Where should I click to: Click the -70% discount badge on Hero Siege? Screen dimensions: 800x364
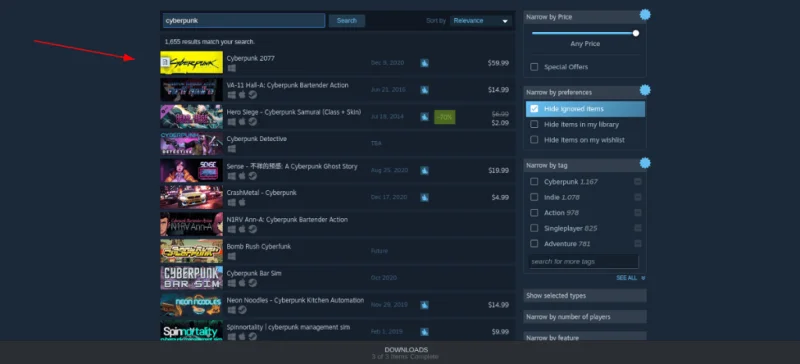point(445,117)
